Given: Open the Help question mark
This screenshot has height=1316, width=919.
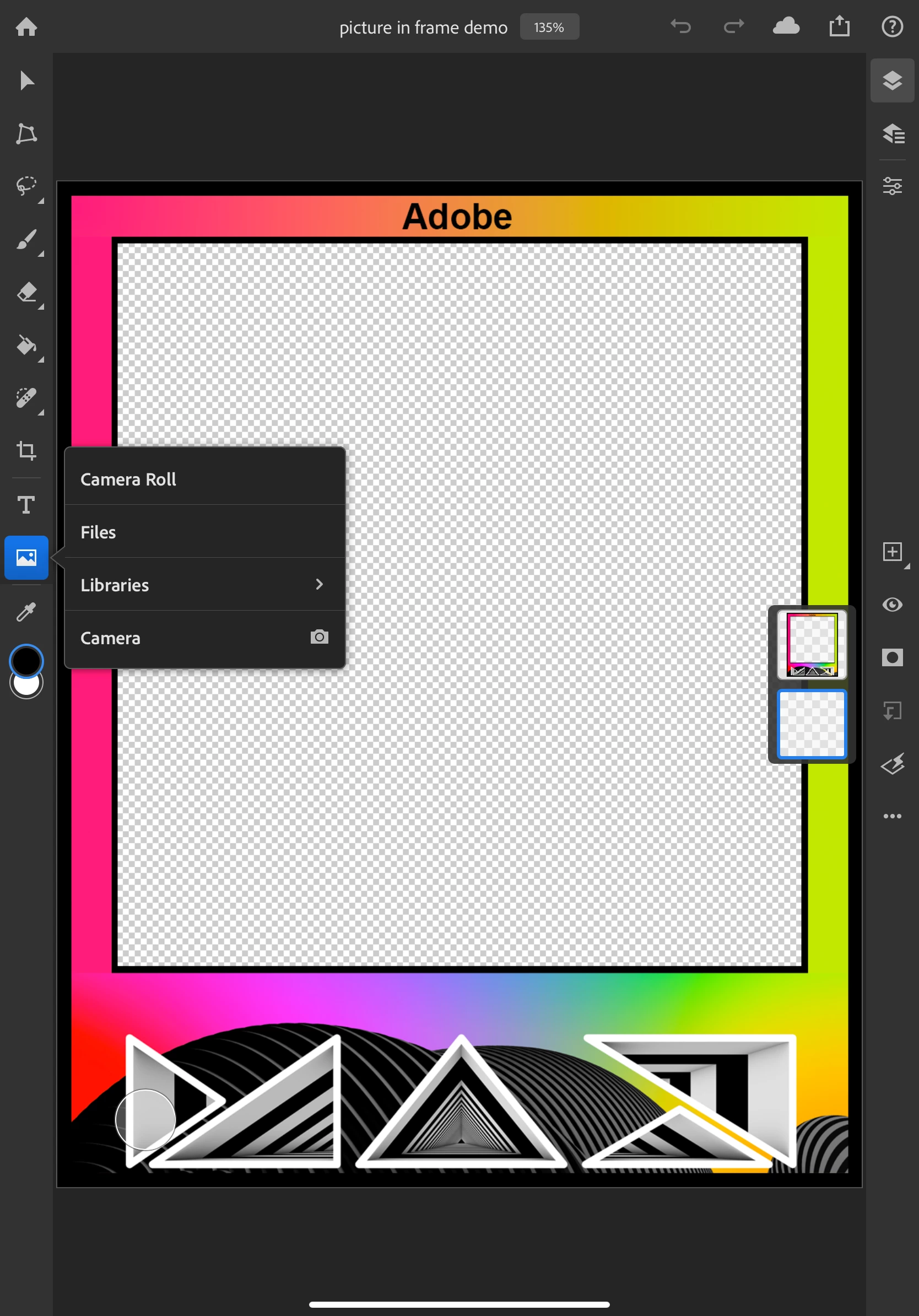Looking at the screenshot, I should 892,26.
